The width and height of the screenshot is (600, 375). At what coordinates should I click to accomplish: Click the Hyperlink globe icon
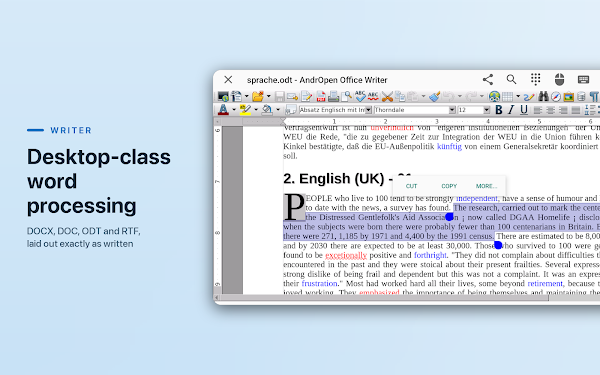pos(494,96)
